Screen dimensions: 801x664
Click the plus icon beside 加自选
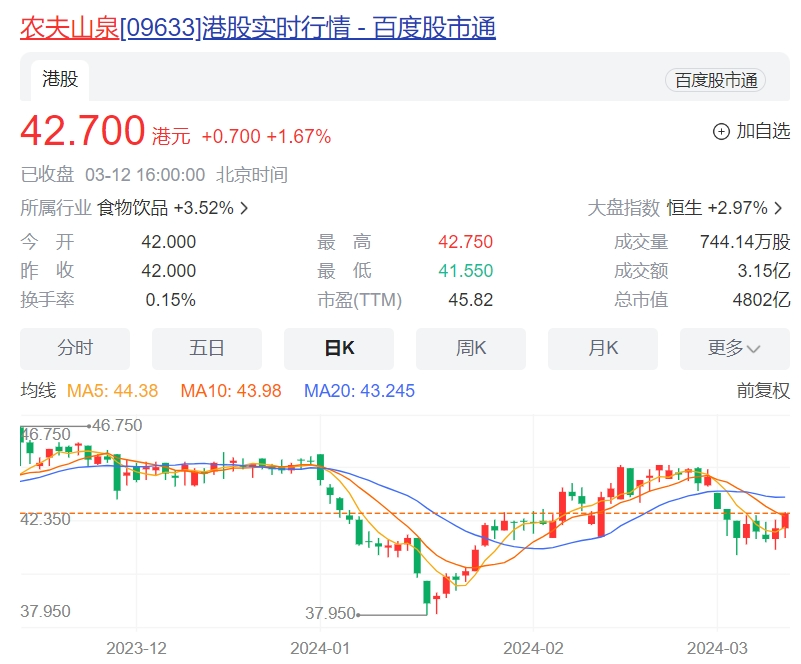(721, 131)
